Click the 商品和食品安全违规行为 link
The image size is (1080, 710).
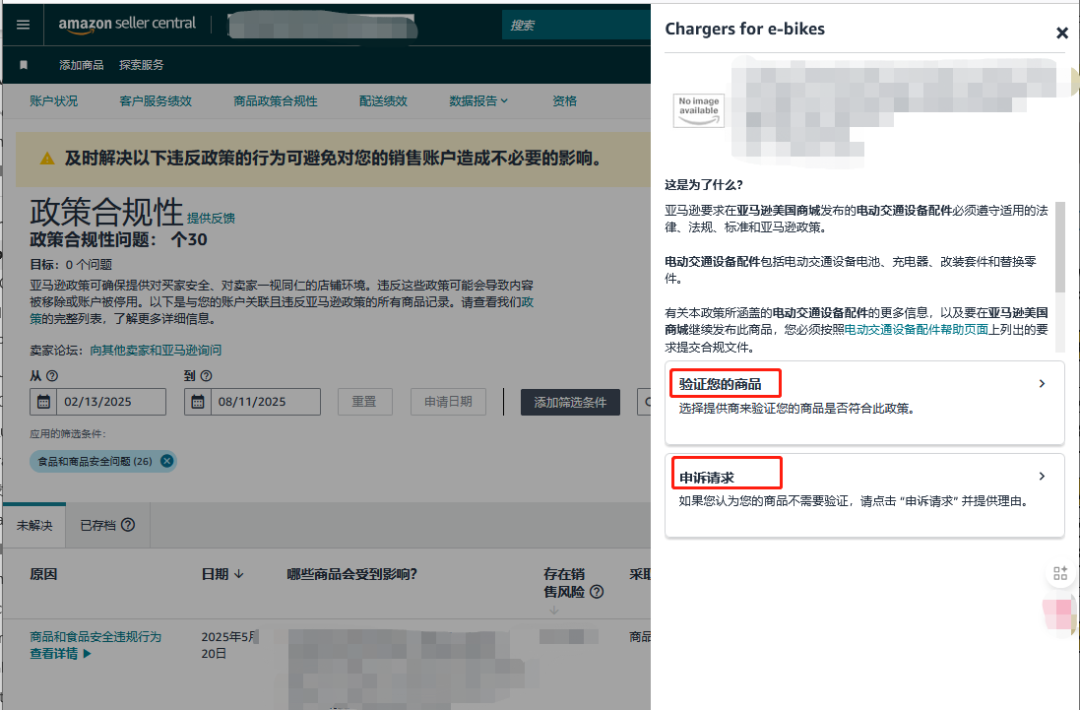[x=95, y=636]
